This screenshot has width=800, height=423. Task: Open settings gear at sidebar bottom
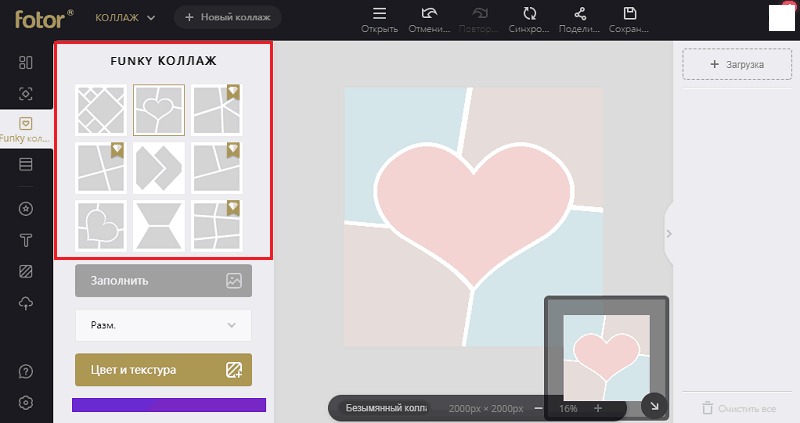click(x=26, y=402)
